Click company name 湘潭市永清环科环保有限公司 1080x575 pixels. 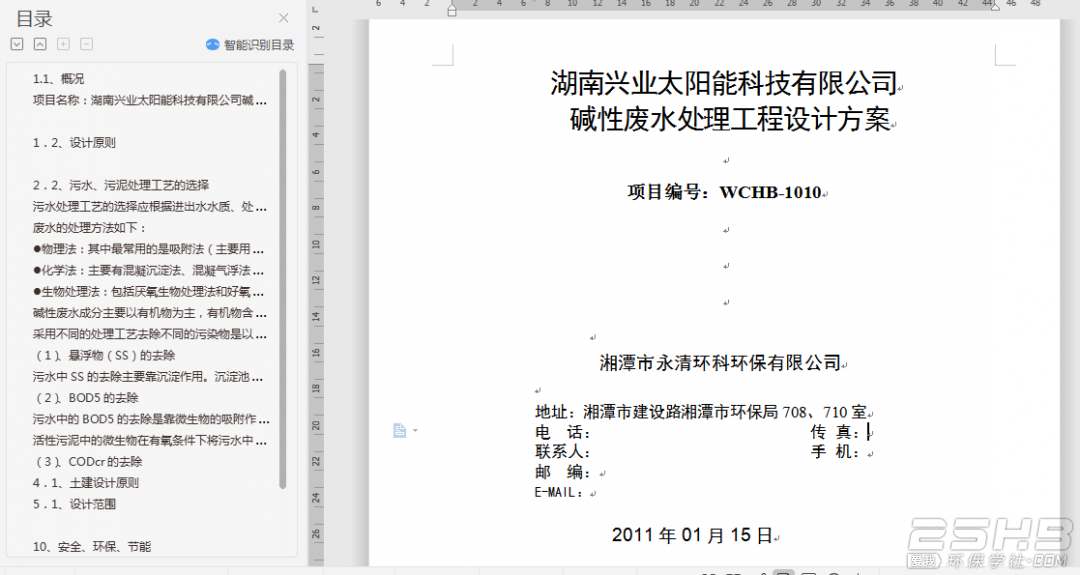720,363
